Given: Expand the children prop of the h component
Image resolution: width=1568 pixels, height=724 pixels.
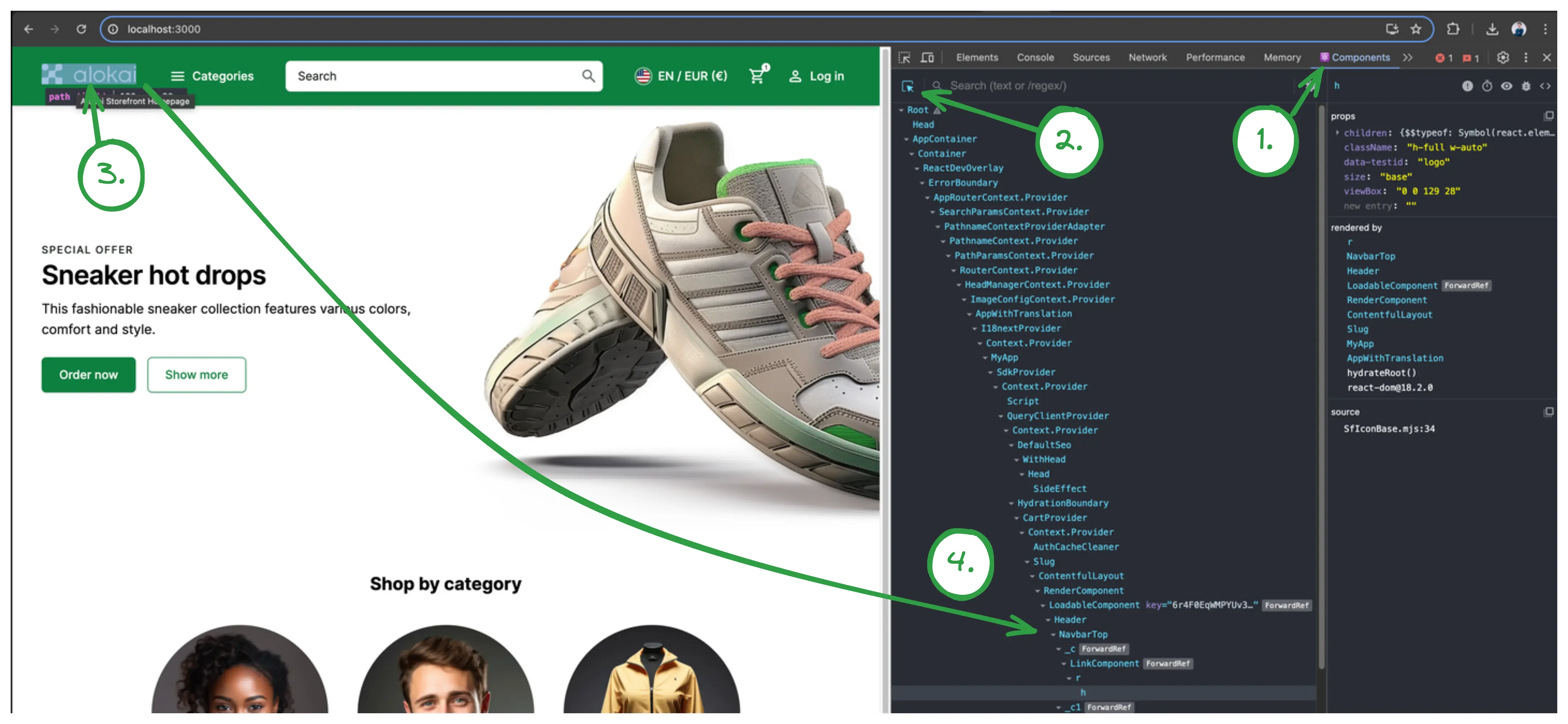Looking at the screenshot, I should click(x=1337, y=132).
